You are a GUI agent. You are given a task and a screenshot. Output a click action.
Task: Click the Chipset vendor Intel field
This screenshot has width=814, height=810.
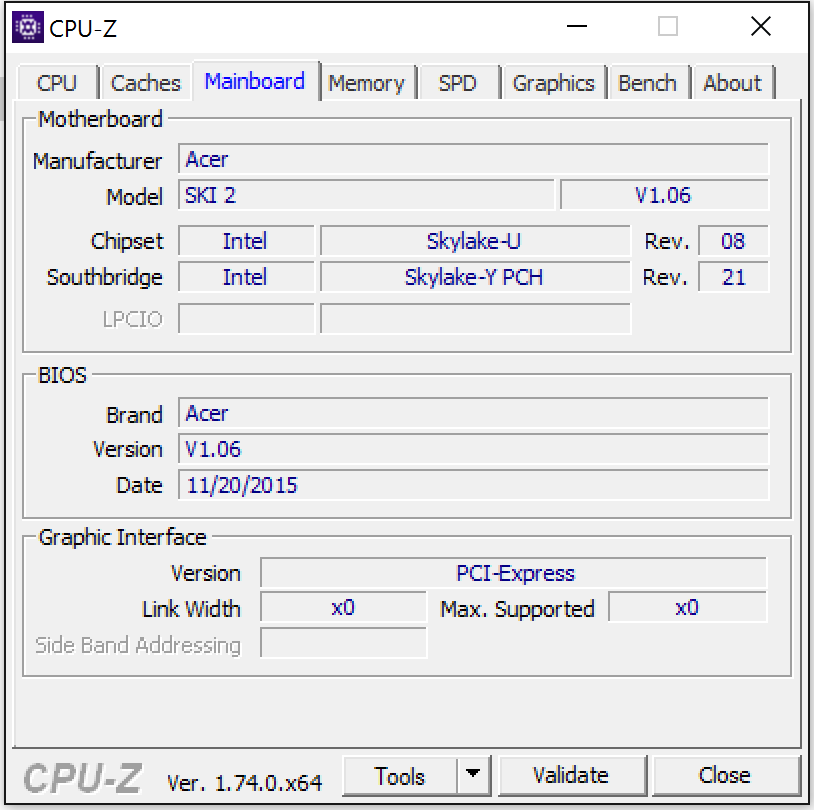(x=246, y=241)
